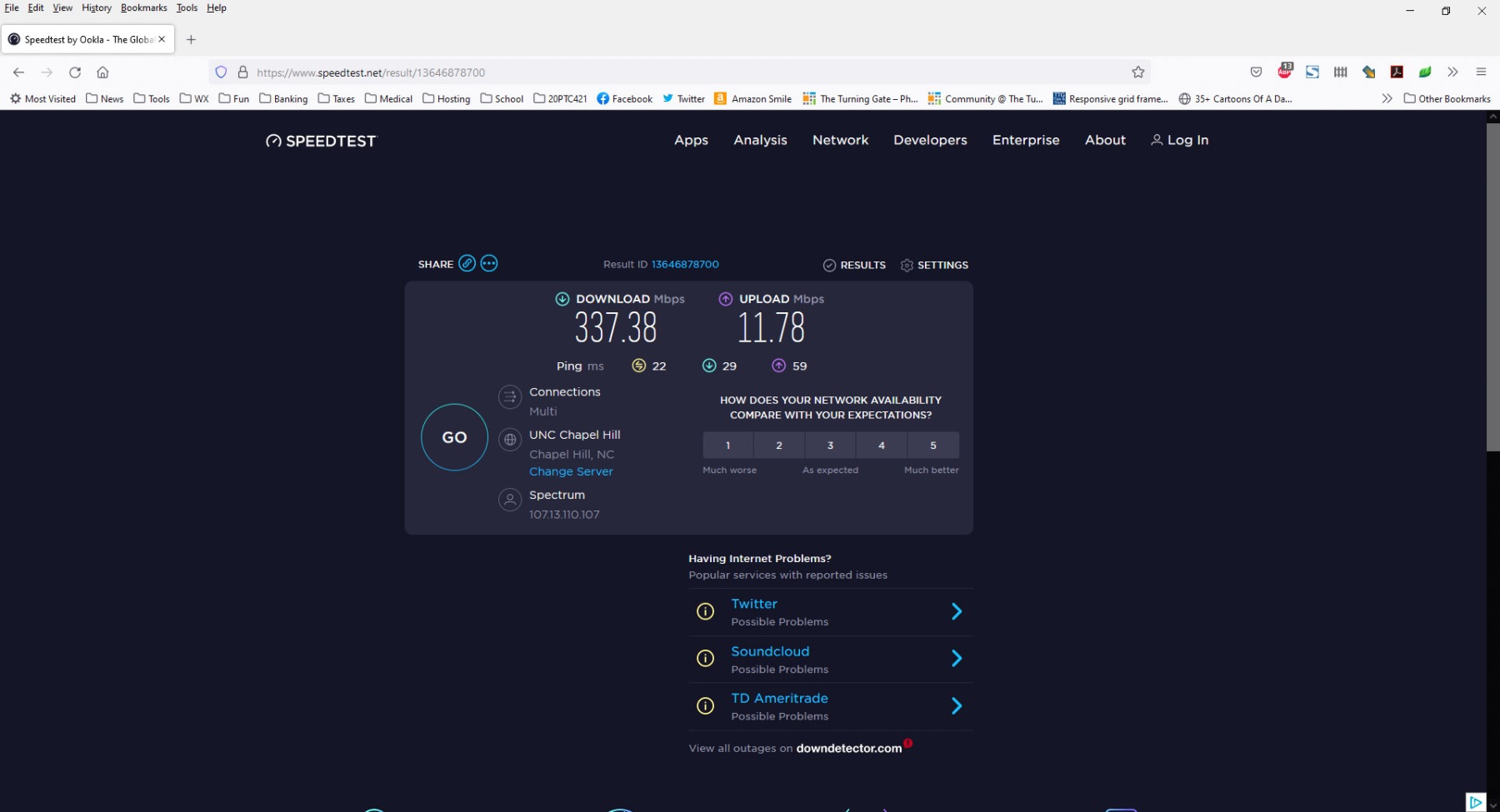This screenshot has width=1500, height=812.
Task: Open a new browser tab
Action: tap(191, 39)
